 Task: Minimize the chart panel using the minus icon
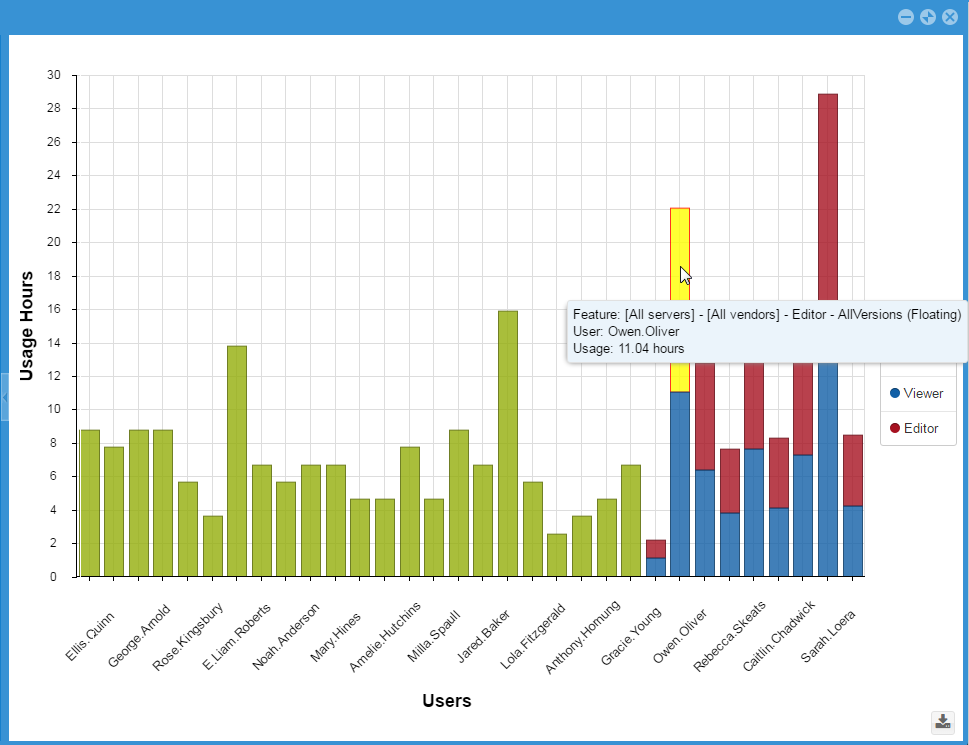point(906,17)
